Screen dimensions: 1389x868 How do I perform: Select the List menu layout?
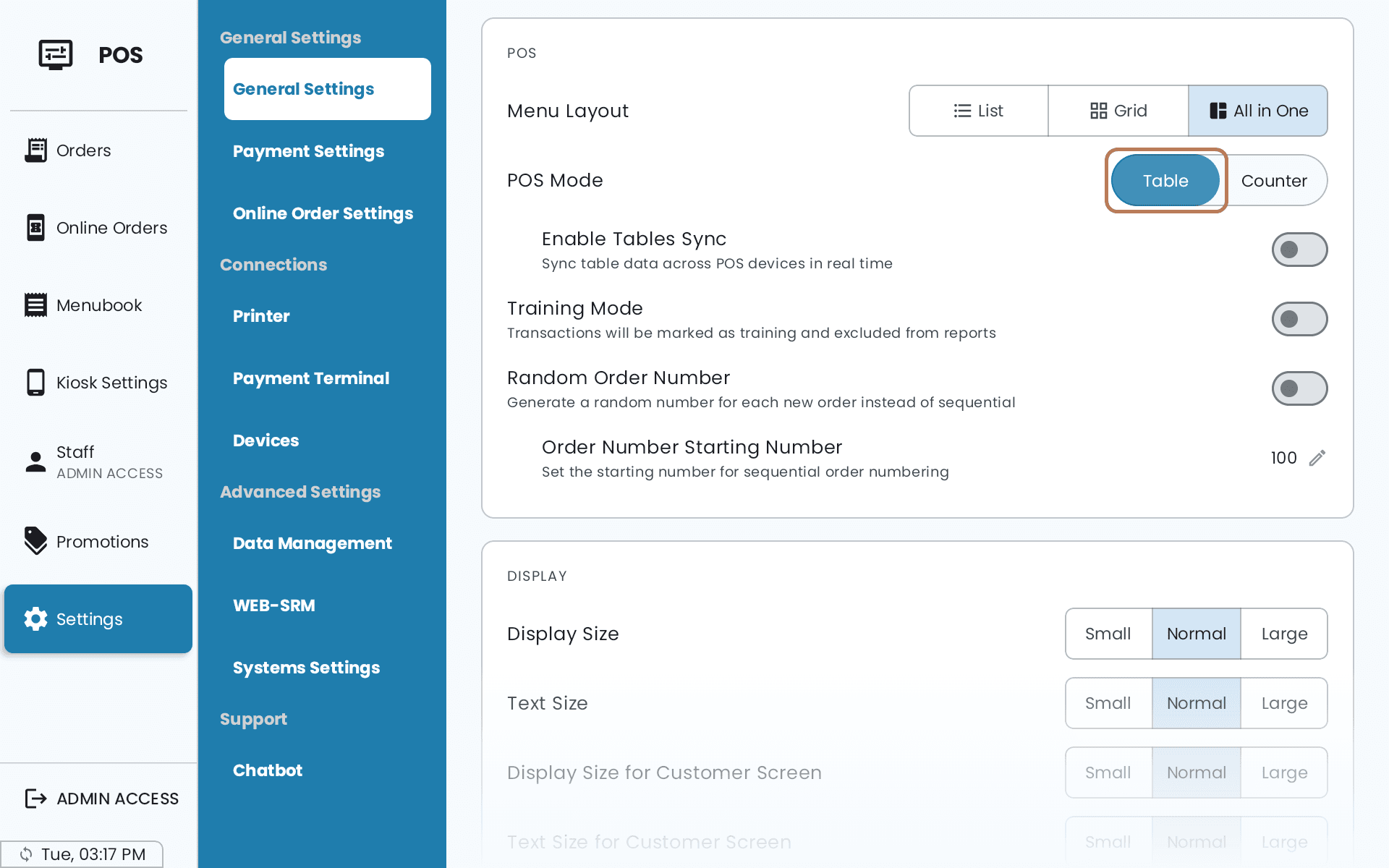[x=978, y=111]
